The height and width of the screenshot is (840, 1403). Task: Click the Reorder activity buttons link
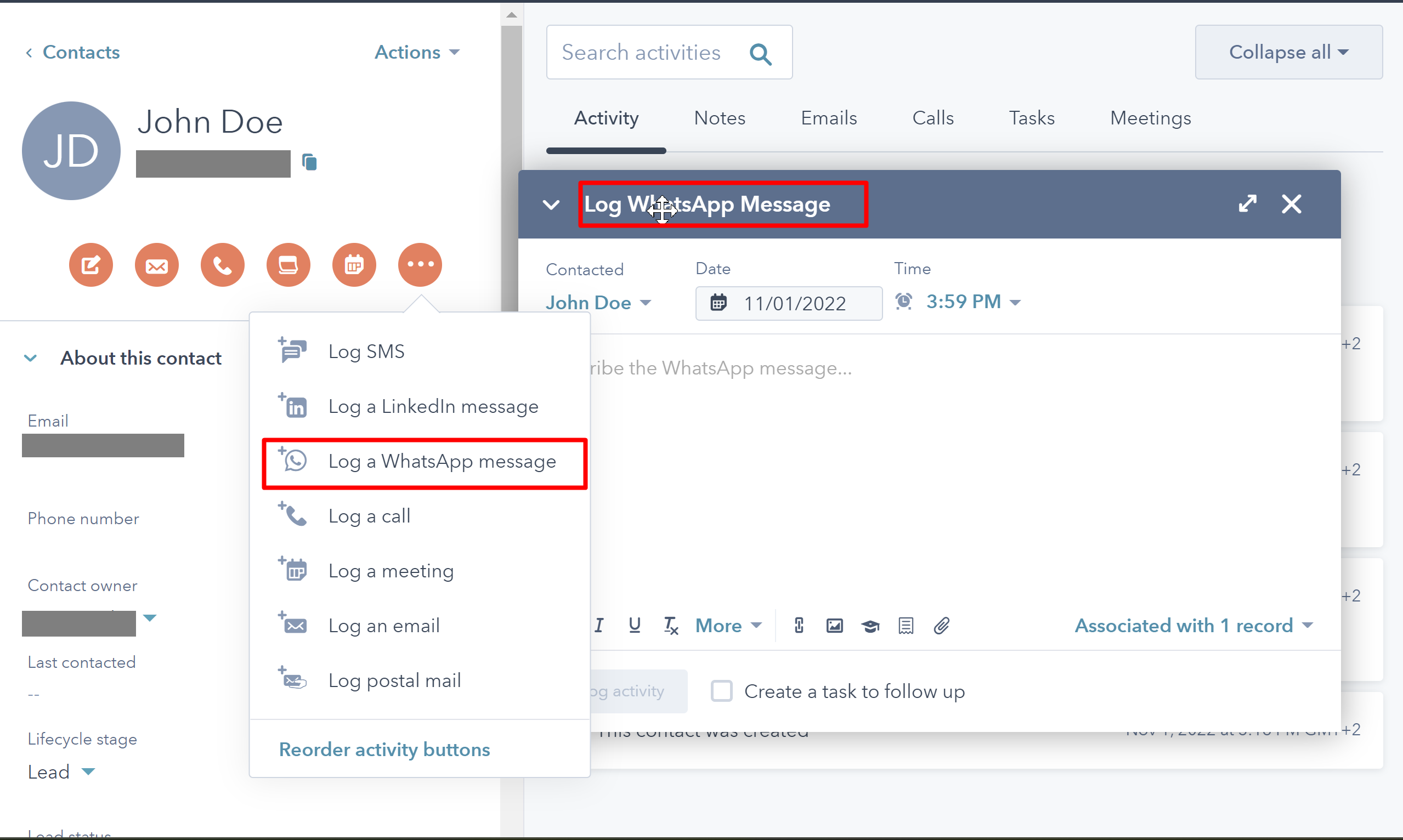click(384, 750)
